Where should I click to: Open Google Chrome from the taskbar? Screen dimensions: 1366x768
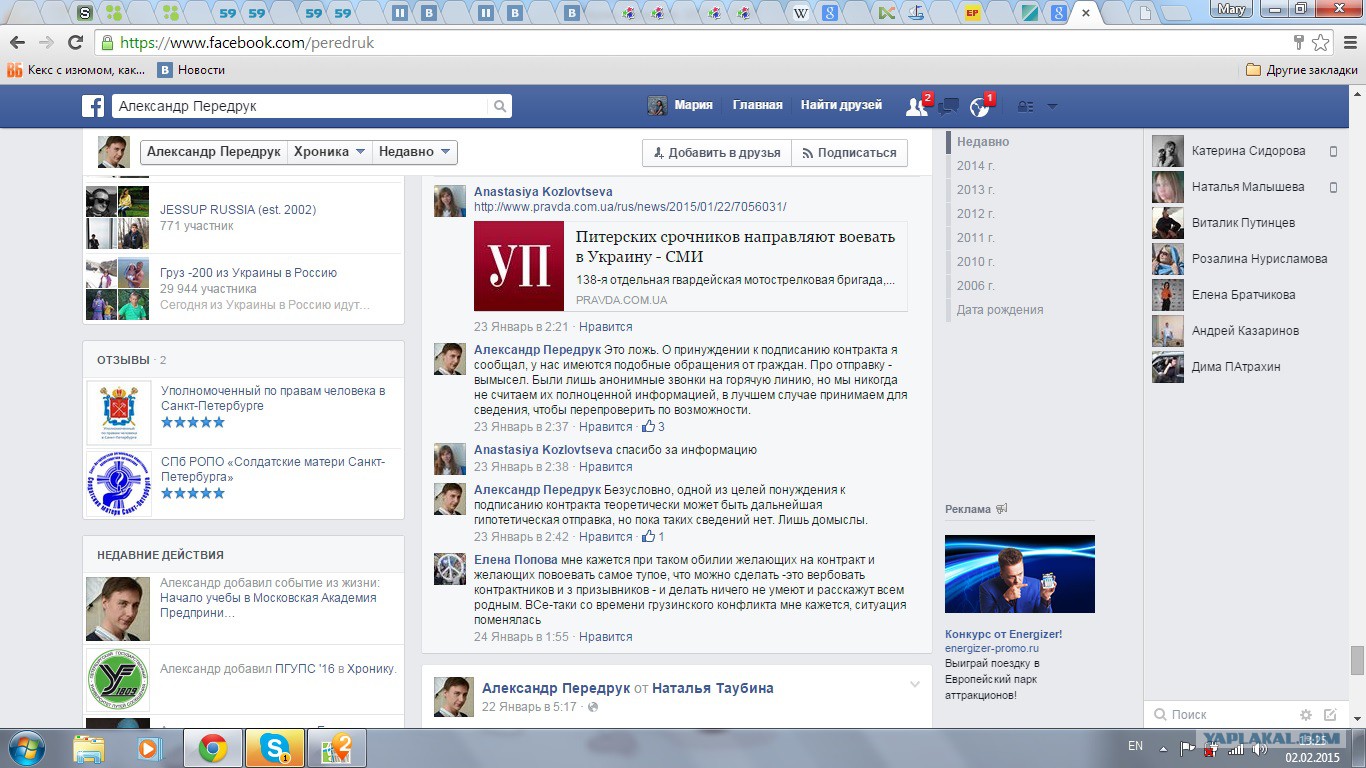tap(212, 748)
